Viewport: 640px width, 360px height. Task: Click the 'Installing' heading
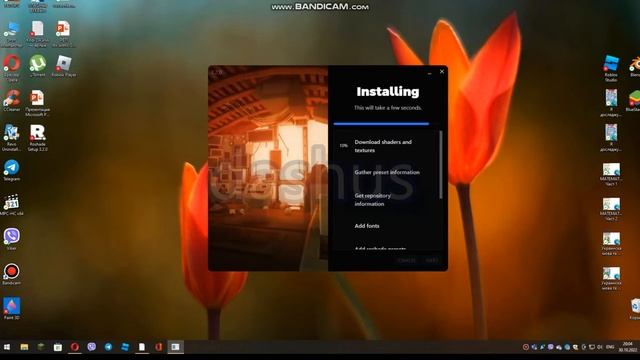coord(388,92)
